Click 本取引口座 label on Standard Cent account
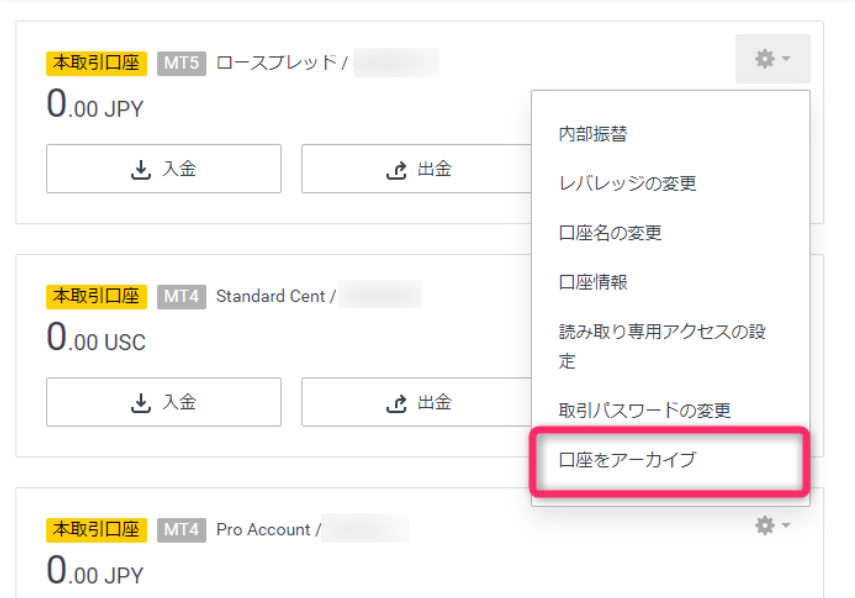This screenshot has width=855, height=598. (x=97, y=297)
